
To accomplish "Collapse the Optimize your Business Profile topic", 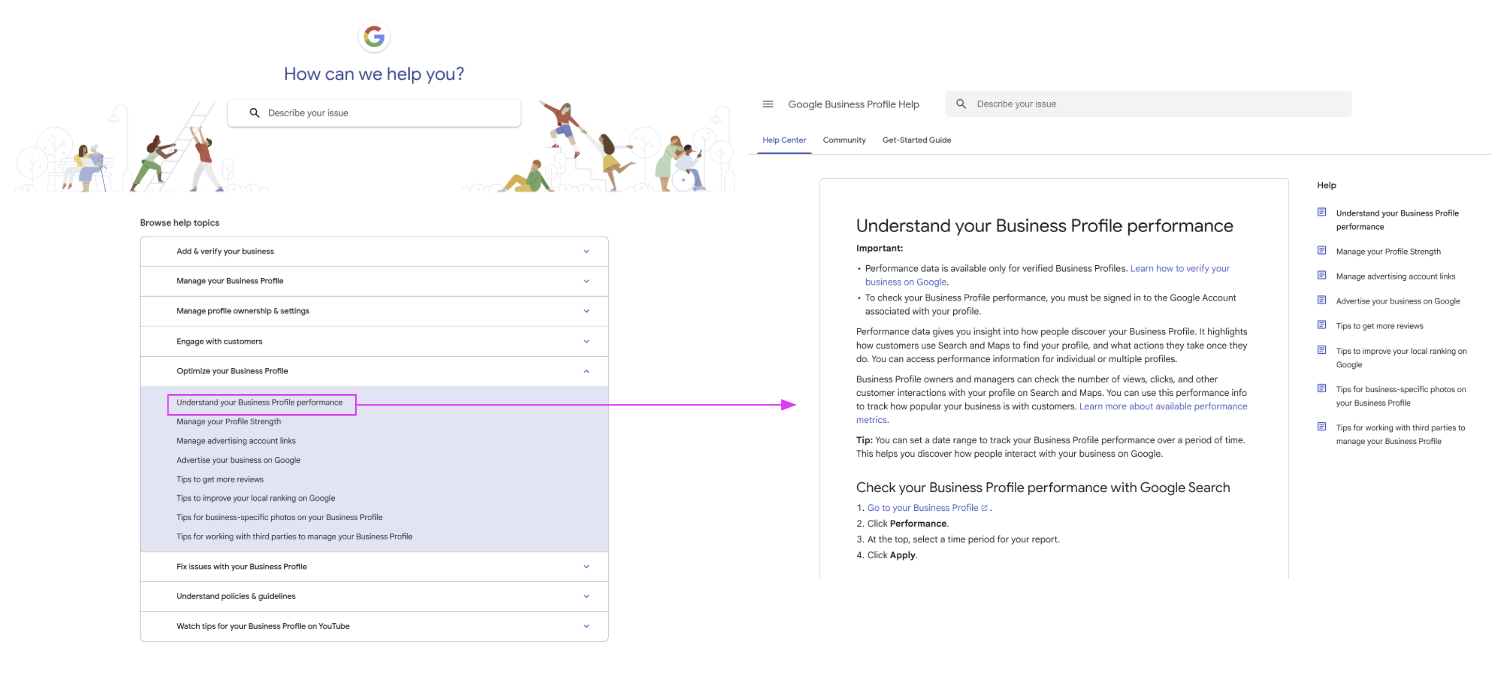I will [374, 371].
